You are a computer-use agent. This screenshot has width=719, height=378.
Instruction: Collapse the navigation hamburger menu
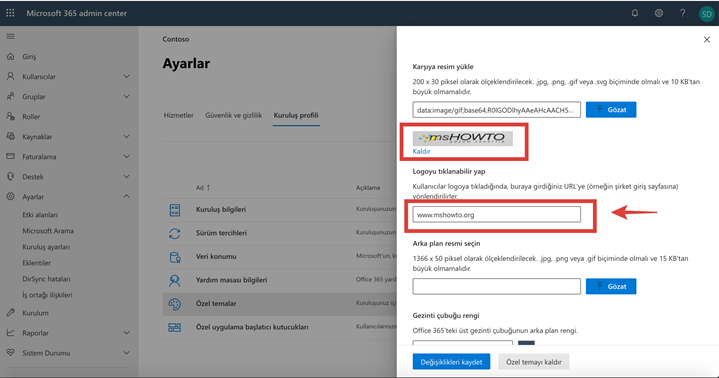point(10,36)
